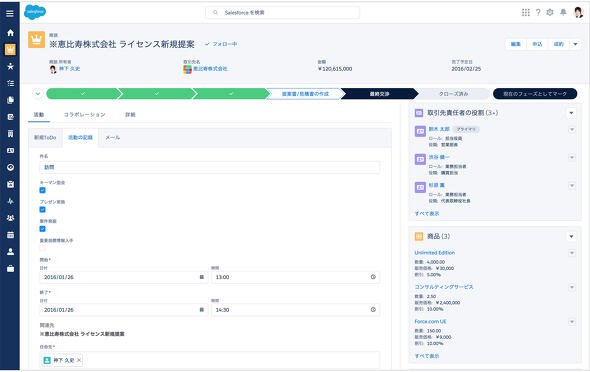The height and width of the screenshot is (372, 590).
Task: Select the メール tab
Action: click(x=113, y=138)
